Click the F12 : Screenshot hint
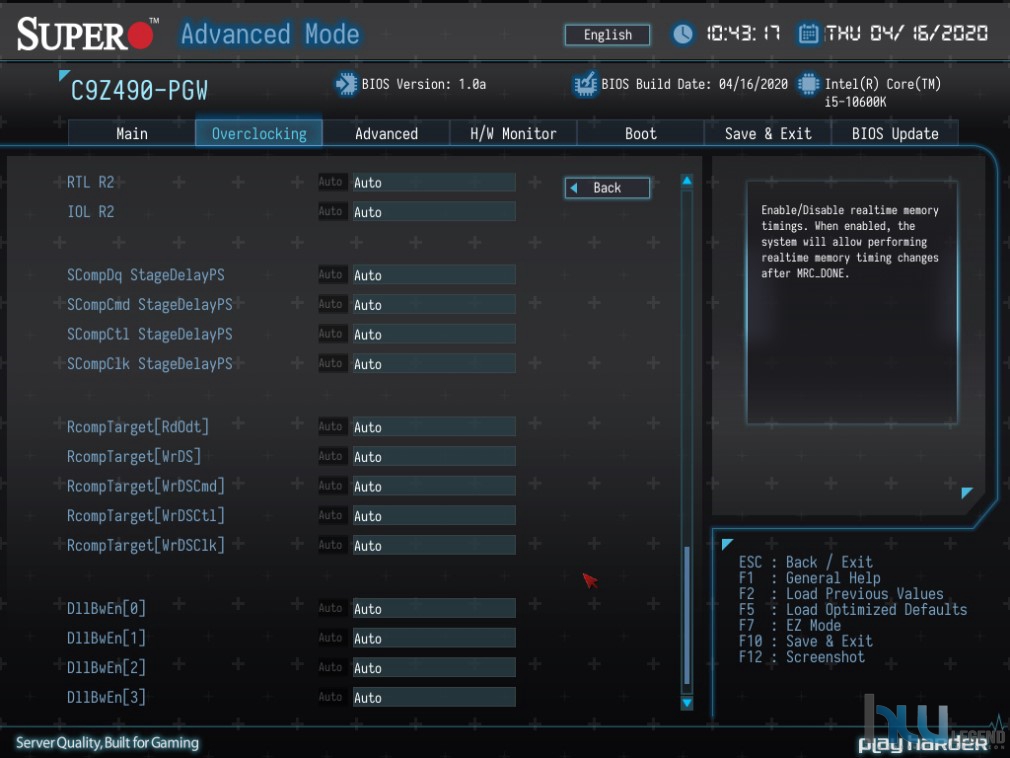This screenshot has height=758, width=1010. coord(802,657)
